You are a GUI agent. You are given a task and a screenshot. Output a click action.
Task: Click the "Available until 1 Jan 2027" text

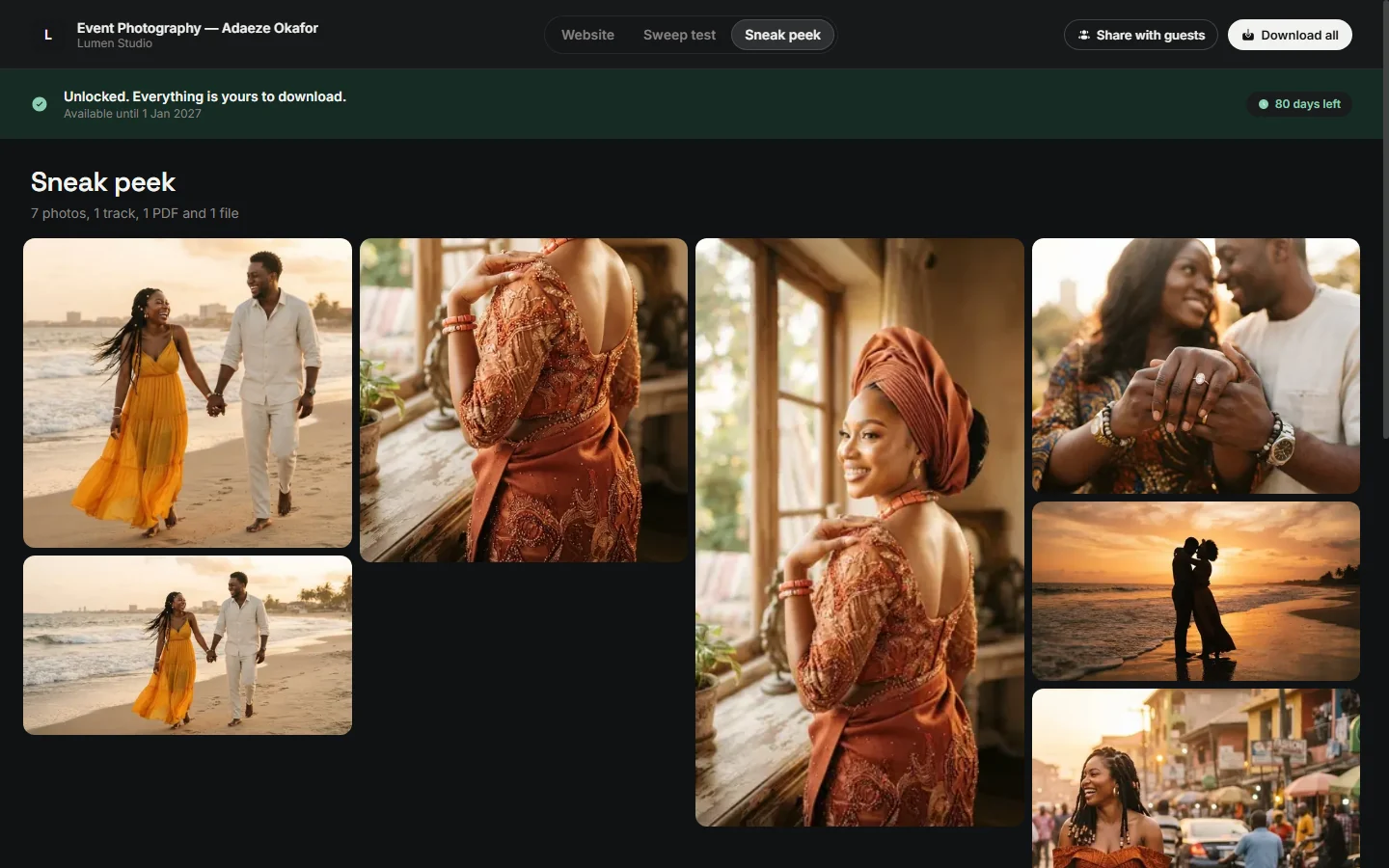[x=132, y=114]
